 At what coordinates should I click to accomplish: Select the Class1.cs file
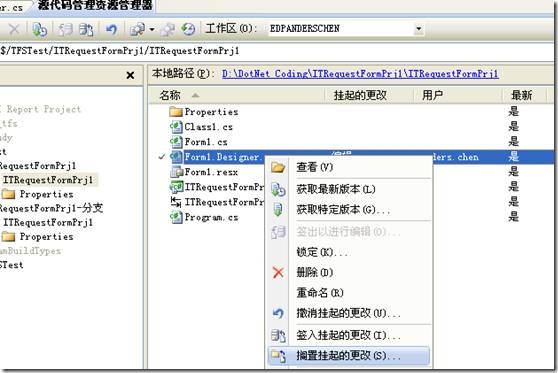[x=209, y=127]
